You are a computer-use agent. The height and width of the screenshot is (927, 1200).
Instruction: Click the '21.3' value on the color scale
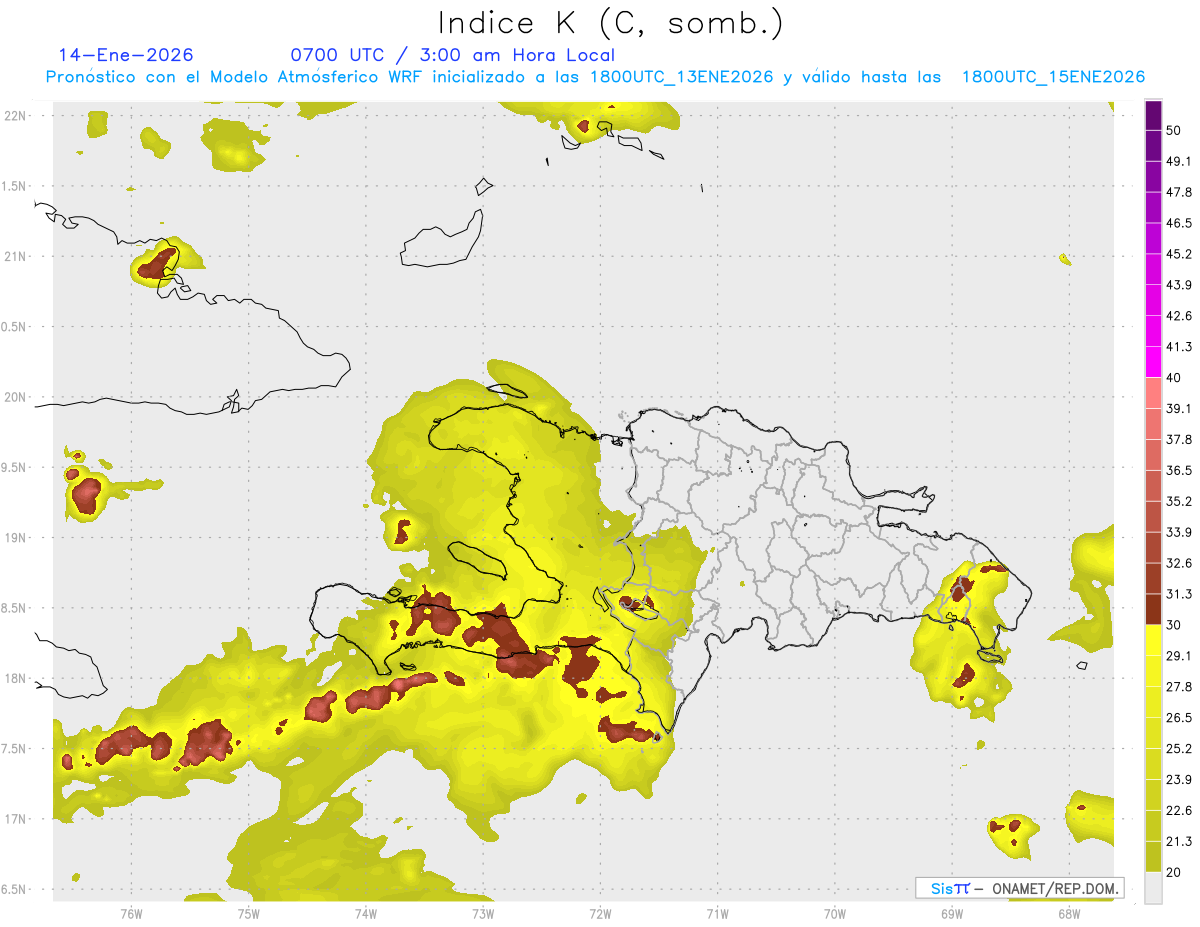point(1179,842)
